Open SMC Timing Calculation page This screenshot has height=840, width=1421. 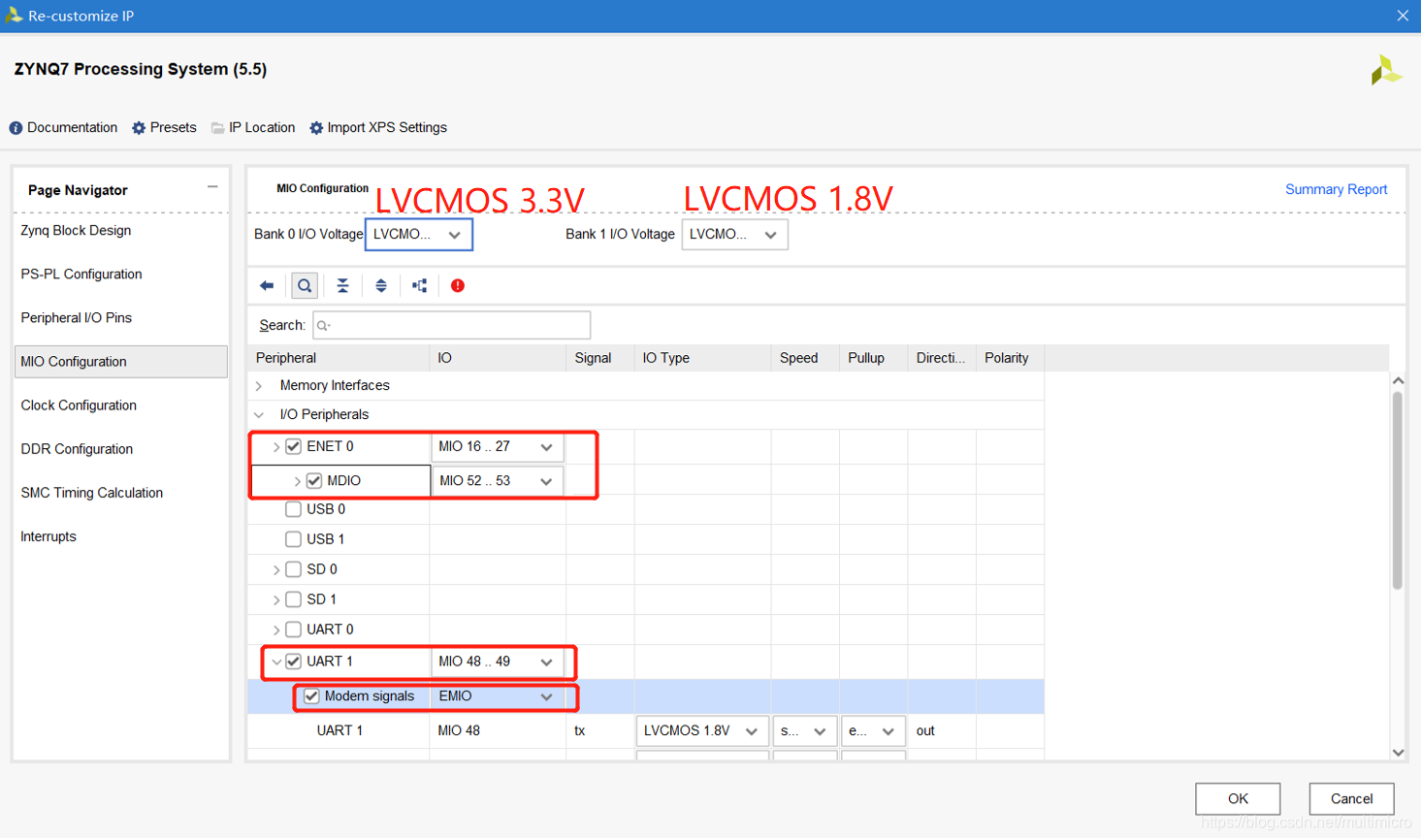point(92,493)
